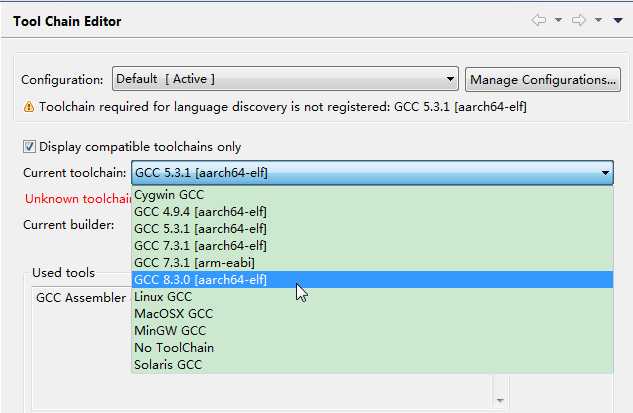Pick GCC 7.3.1 [arm-eabi] toolchain
The width and height of the screenshot is (633, 413).
click(372, 262)
